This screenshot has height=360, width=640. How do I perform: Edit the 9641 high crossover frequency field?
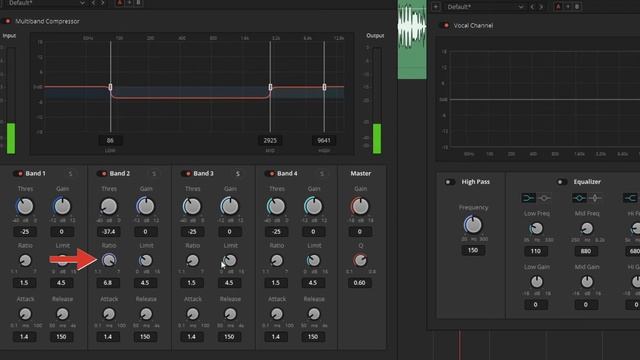pyautogui.click(x=324, y=140)
